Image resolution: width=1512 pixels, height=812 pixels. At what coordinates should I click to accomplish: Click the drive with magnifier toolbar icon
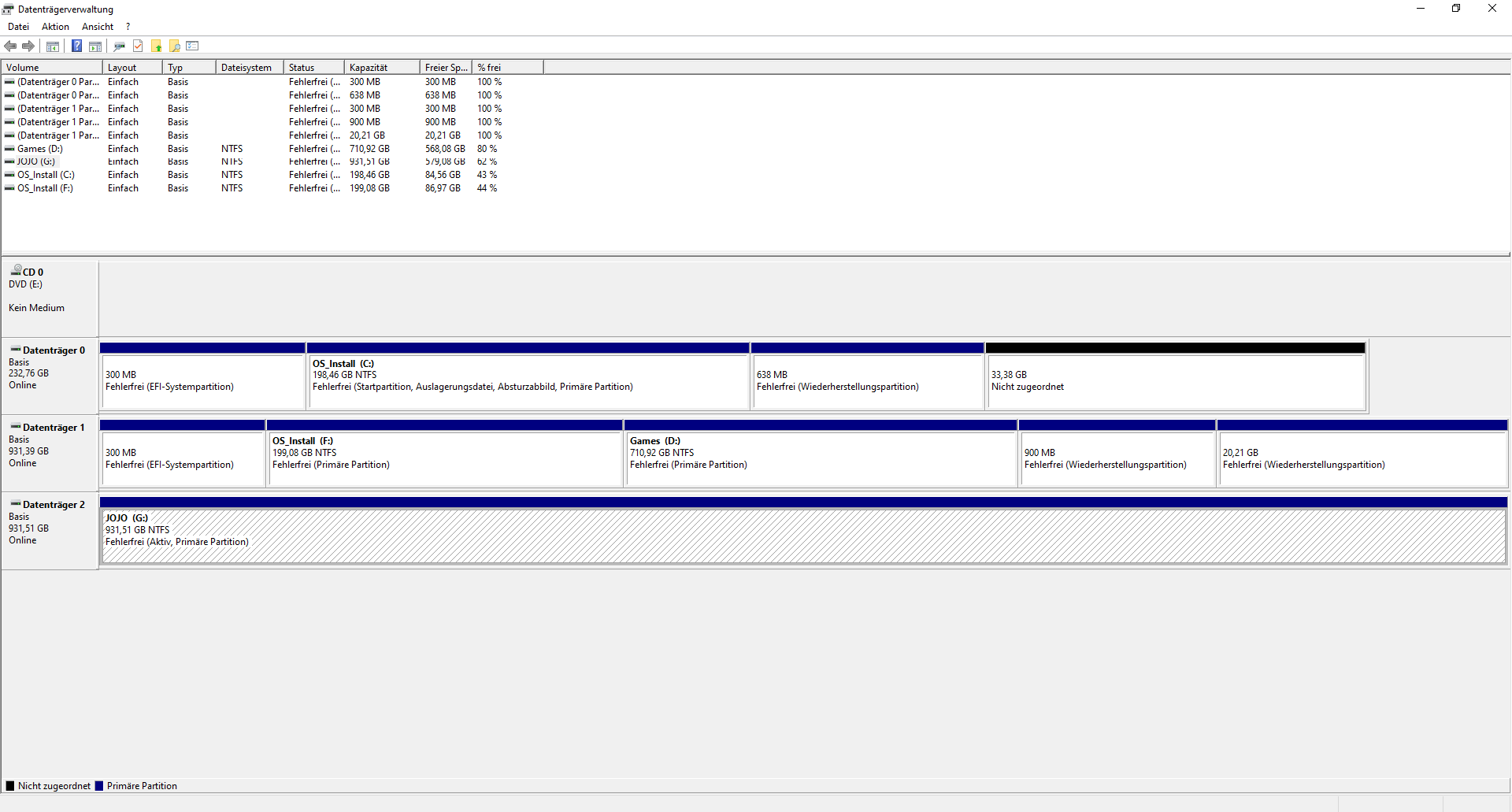click(x=119, y=46)
